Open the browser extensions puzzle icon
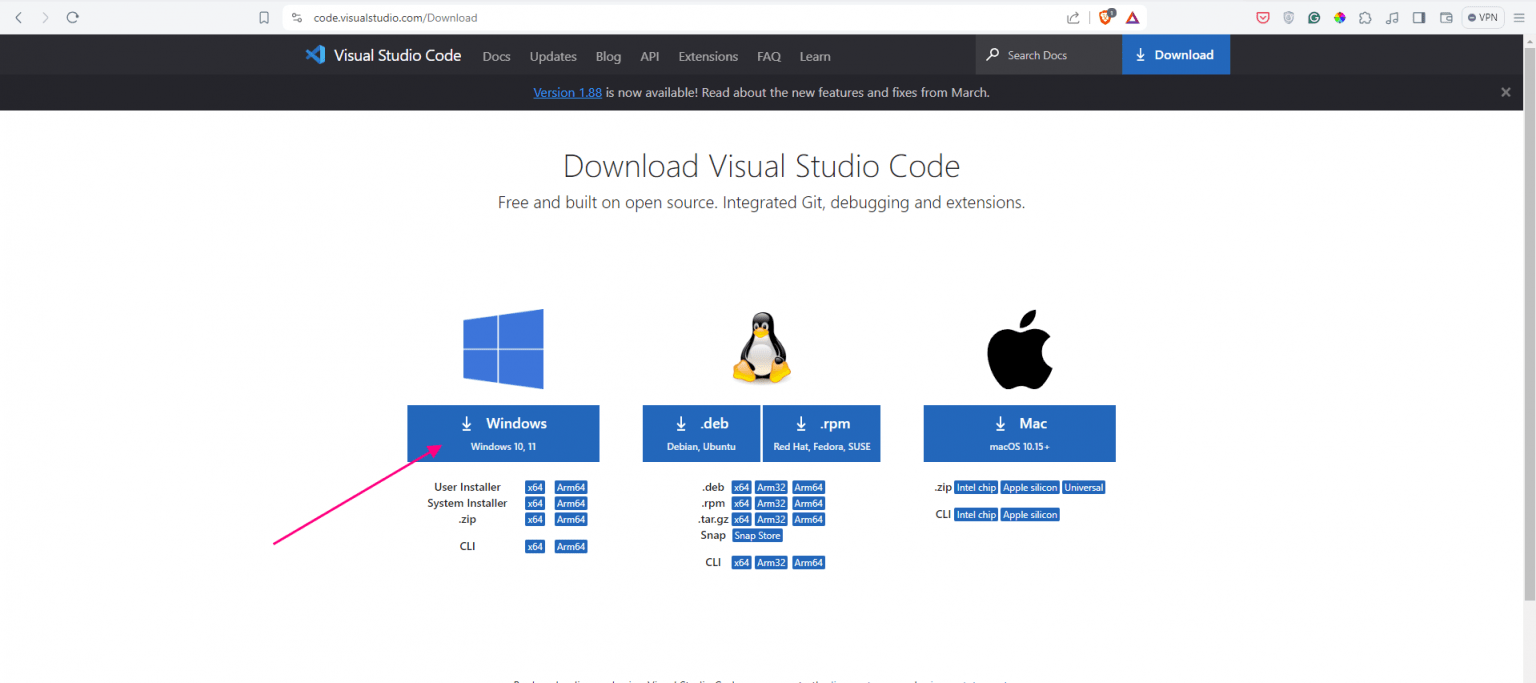 [x=1365, y=17]
